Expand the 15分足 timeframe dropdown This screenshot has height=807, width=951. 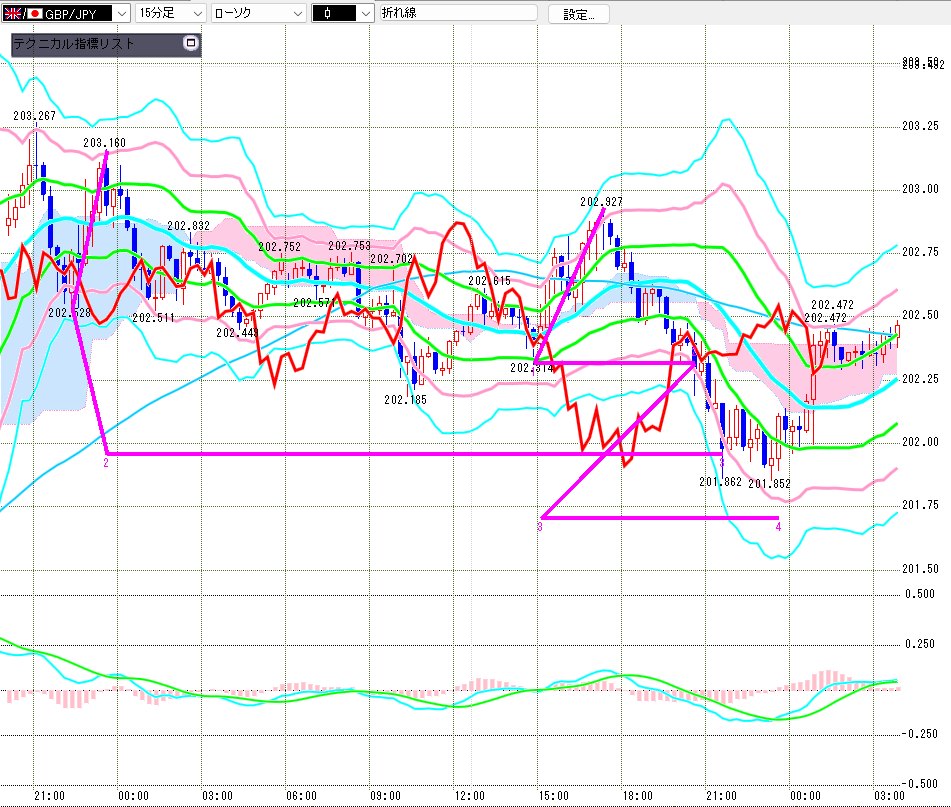(196, 13)
